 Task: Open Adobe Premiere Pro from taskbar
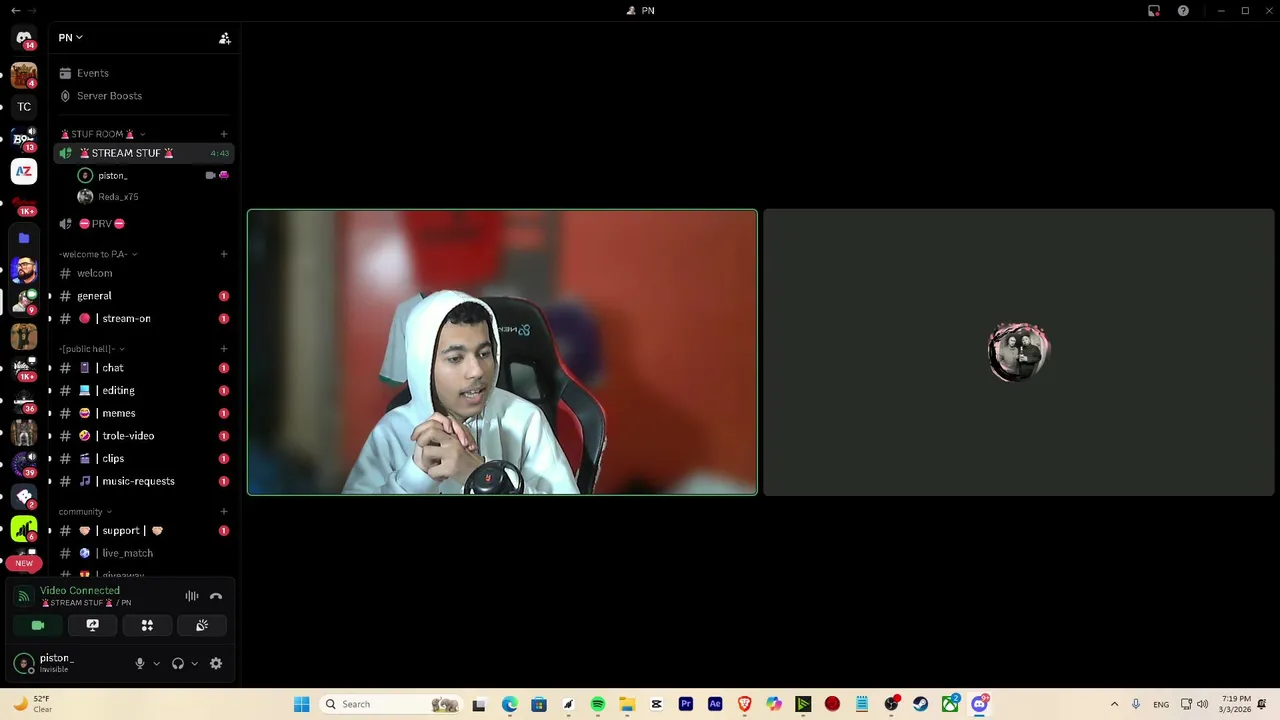(x=686, y=705)
